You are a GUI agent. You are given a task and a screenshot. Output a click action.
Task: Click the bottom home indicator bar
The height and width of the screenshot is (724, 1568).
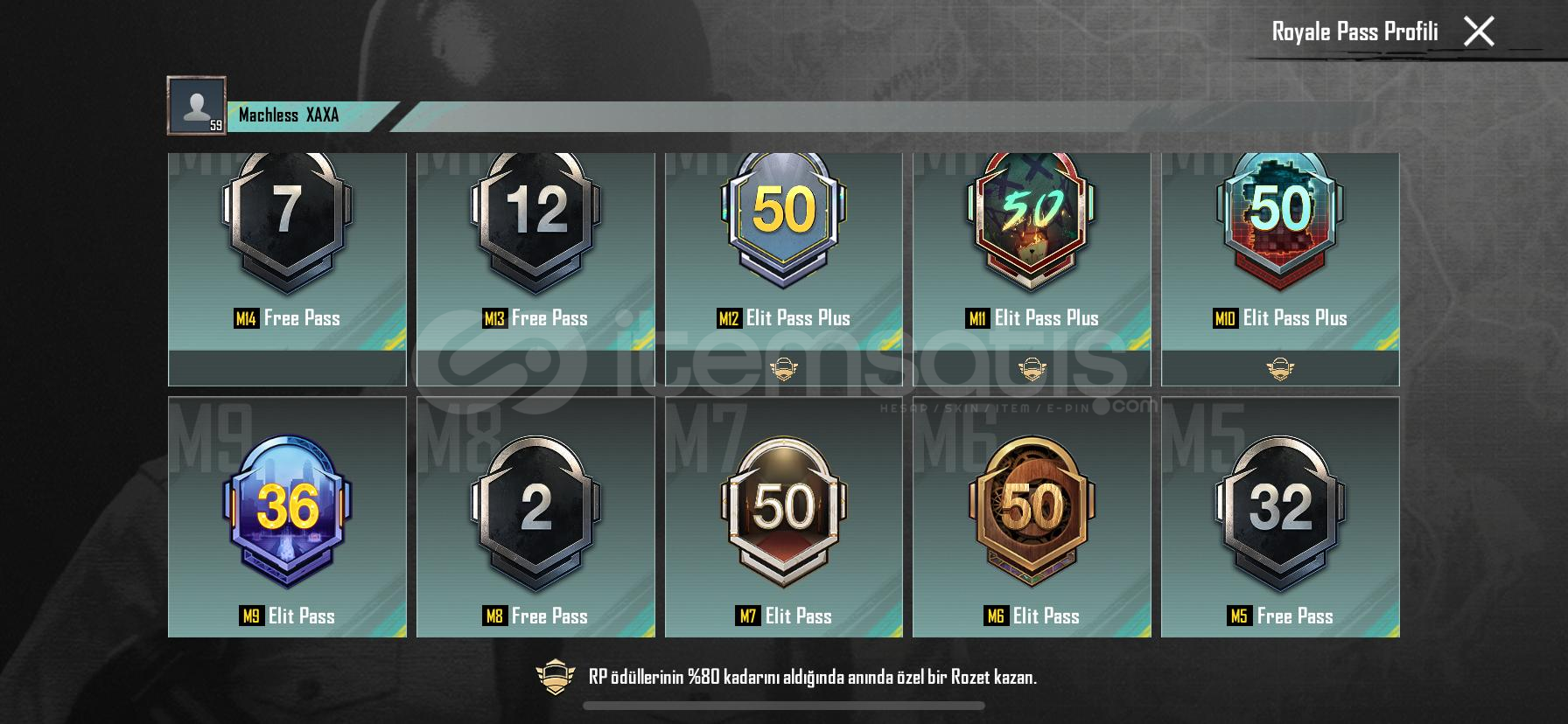pos(784,706)
